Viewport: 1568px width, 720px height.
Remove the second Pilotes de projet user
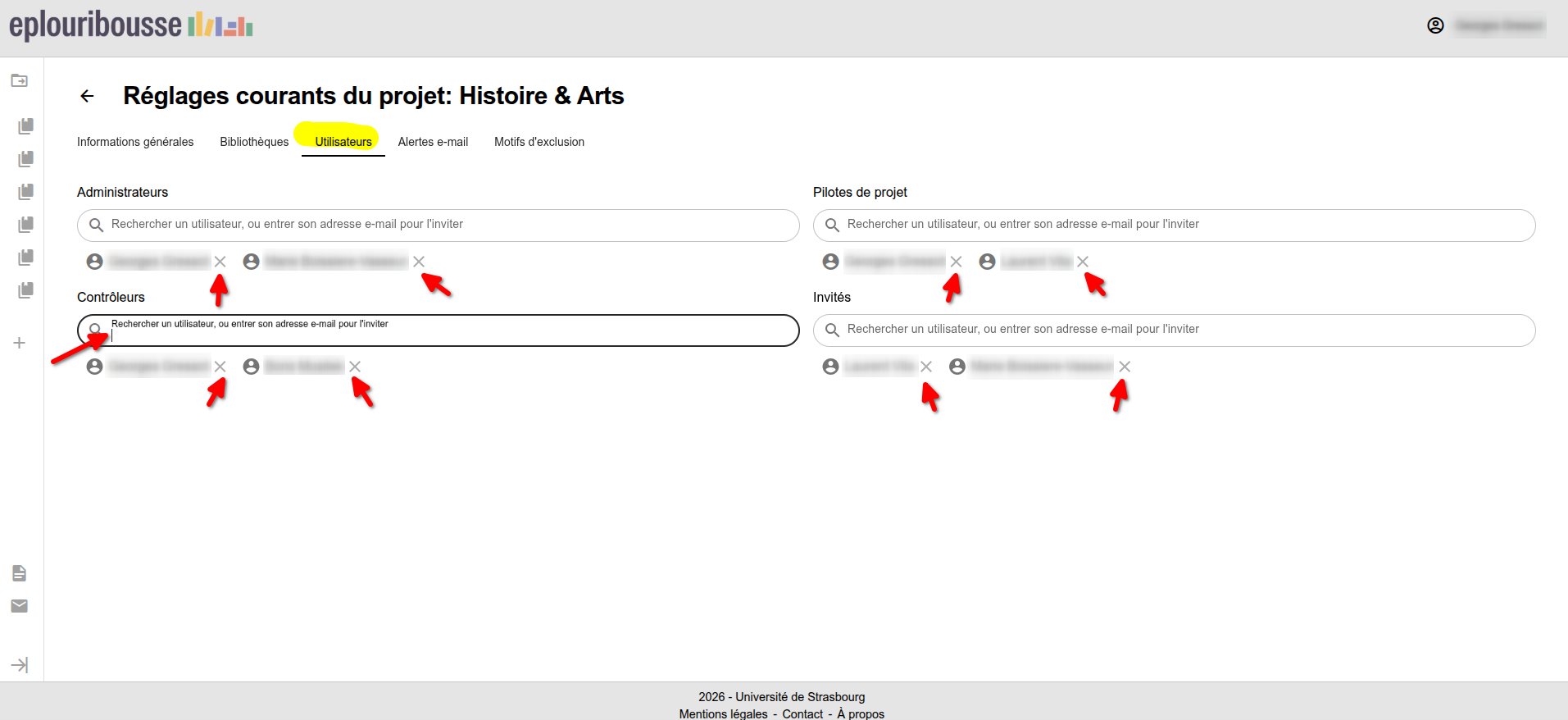click(x=1083, y=262)
